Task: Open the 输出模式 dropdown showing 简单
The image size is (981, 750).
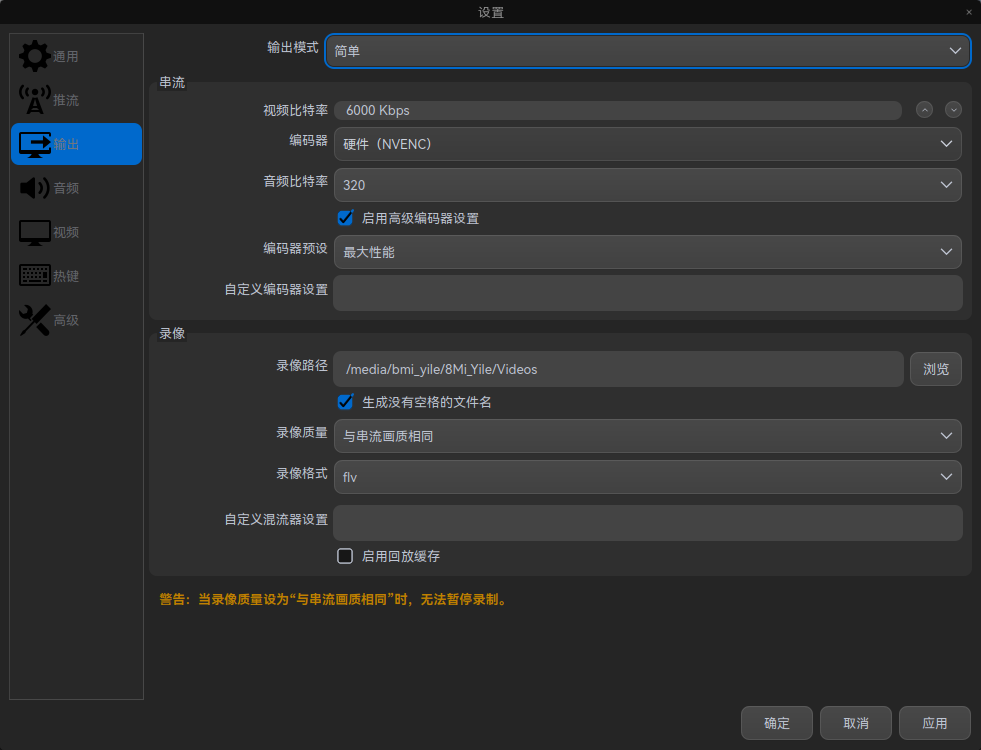Action: pyautogui.click(x=648, y=51)
